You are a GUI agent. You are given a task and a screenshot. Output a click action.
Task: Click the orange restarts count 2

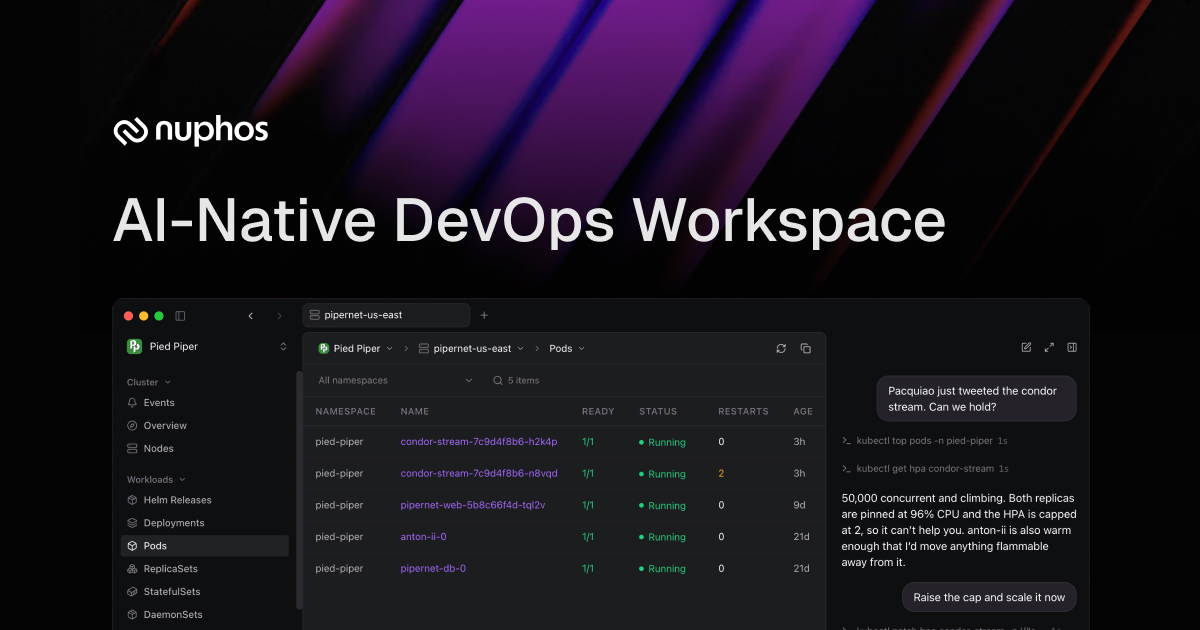721,474
